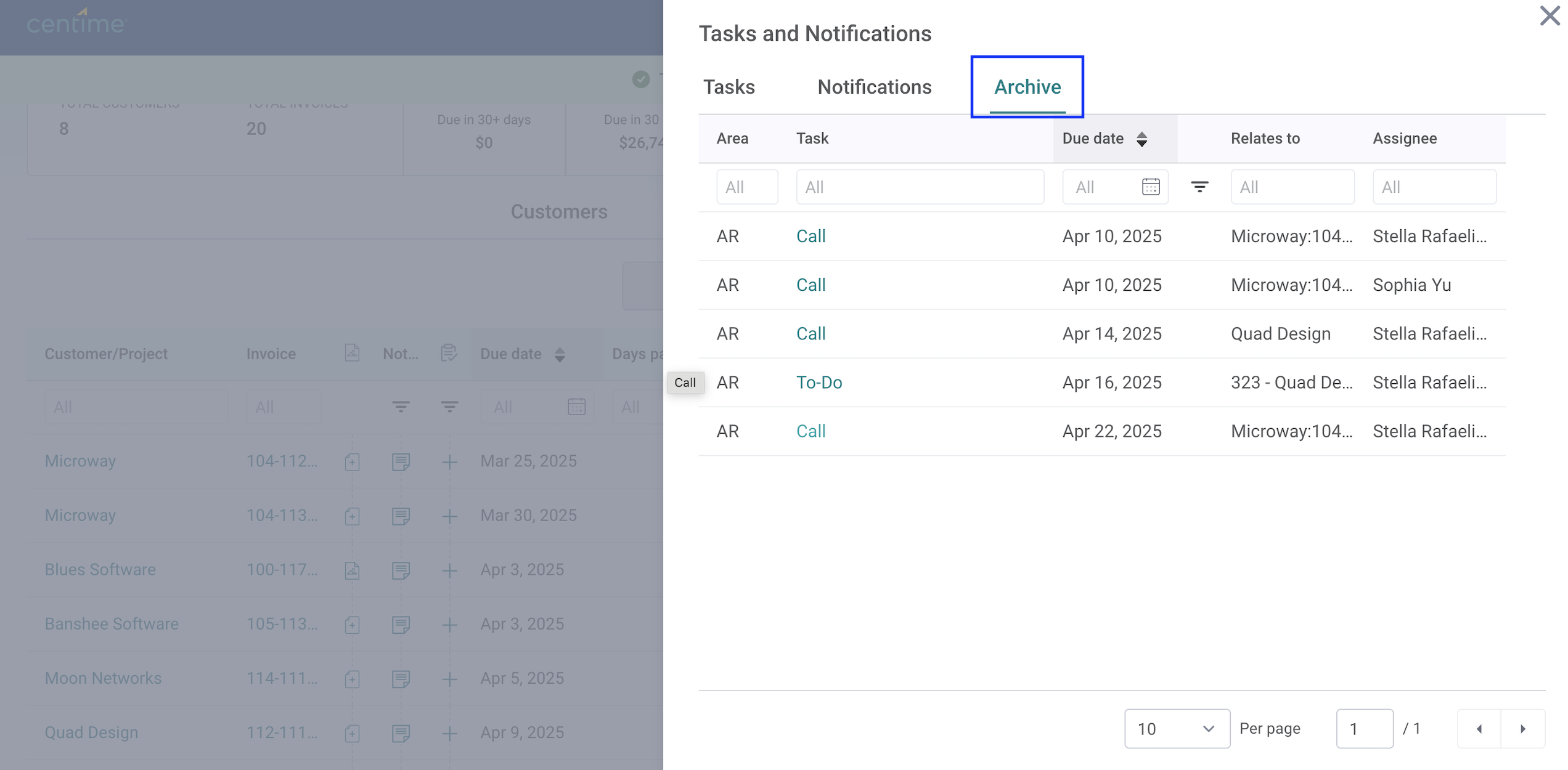
Task: Sort archive by Due date arrows
Action: (x=1142, y=139)
